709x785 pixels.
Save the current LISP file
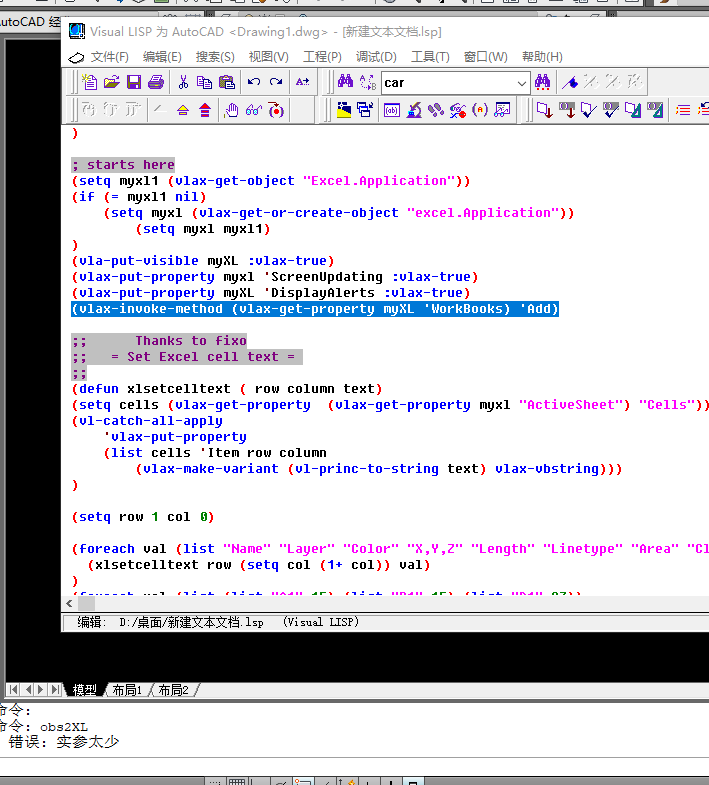click(134, 82)
